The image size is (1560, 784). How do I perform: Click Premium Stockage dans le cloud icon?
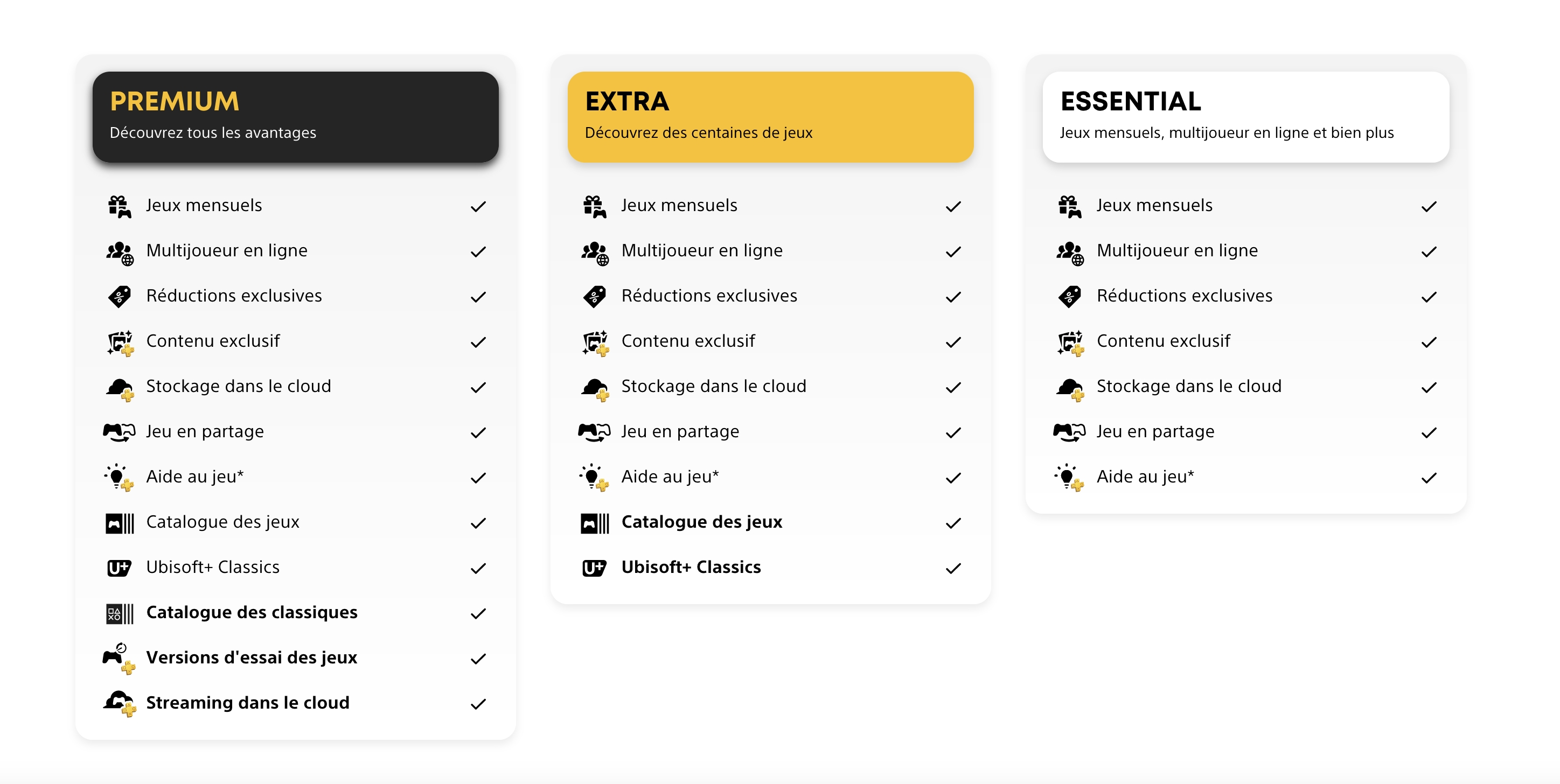119,388
